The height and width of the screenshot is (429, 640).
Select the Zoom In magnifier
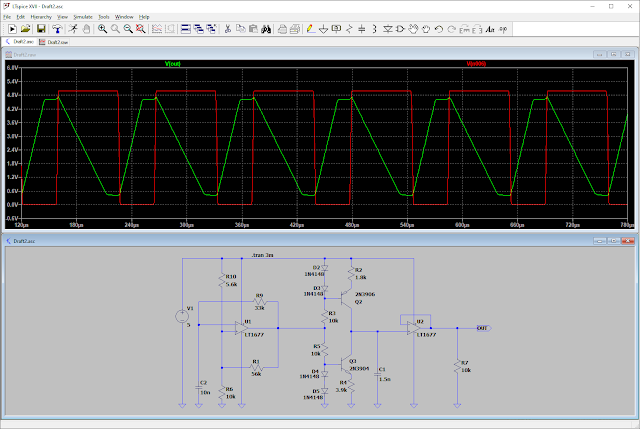(101, 29)
